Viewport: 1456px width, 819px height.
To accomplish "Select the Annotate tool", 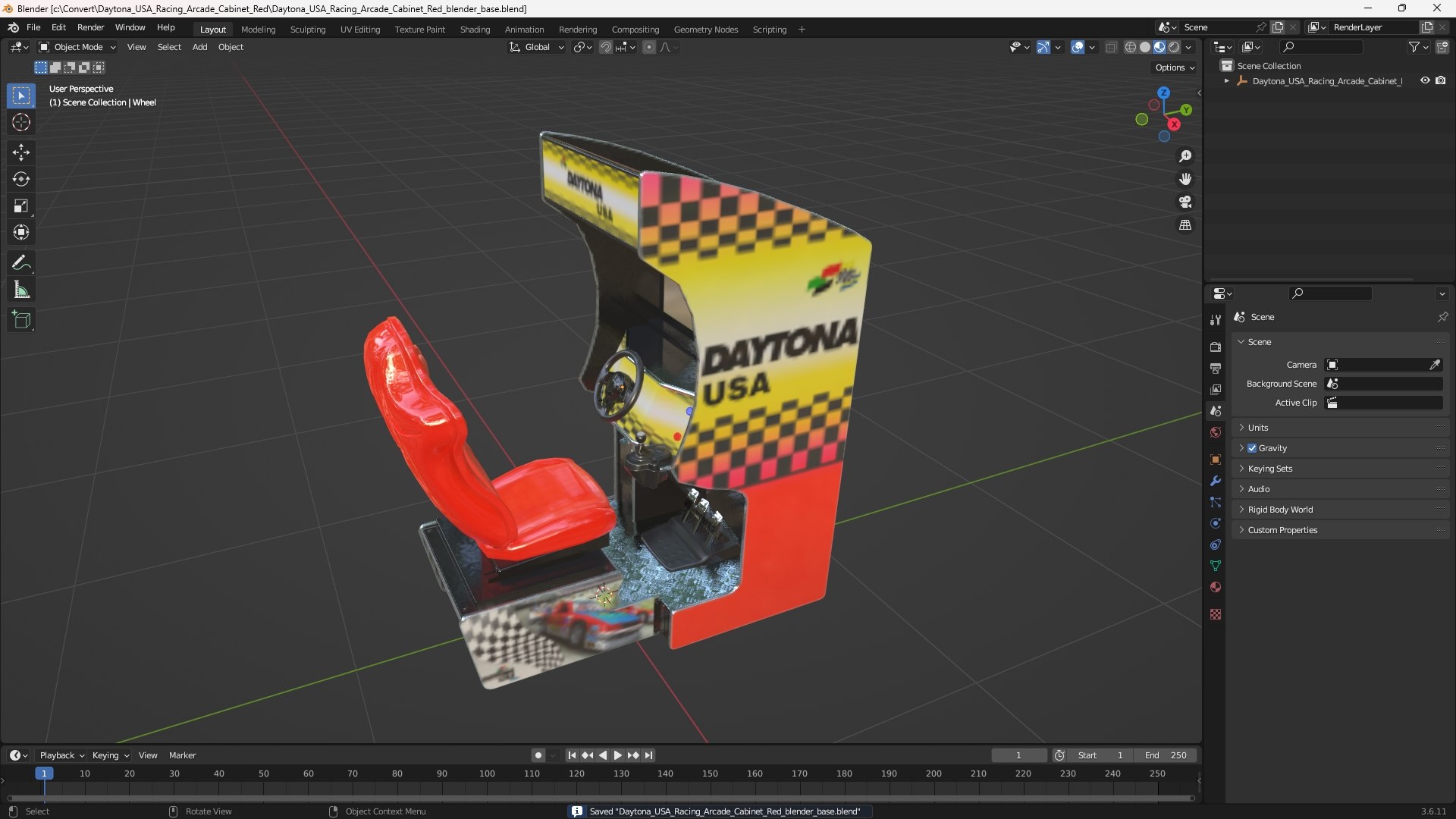I will point(21,263).
